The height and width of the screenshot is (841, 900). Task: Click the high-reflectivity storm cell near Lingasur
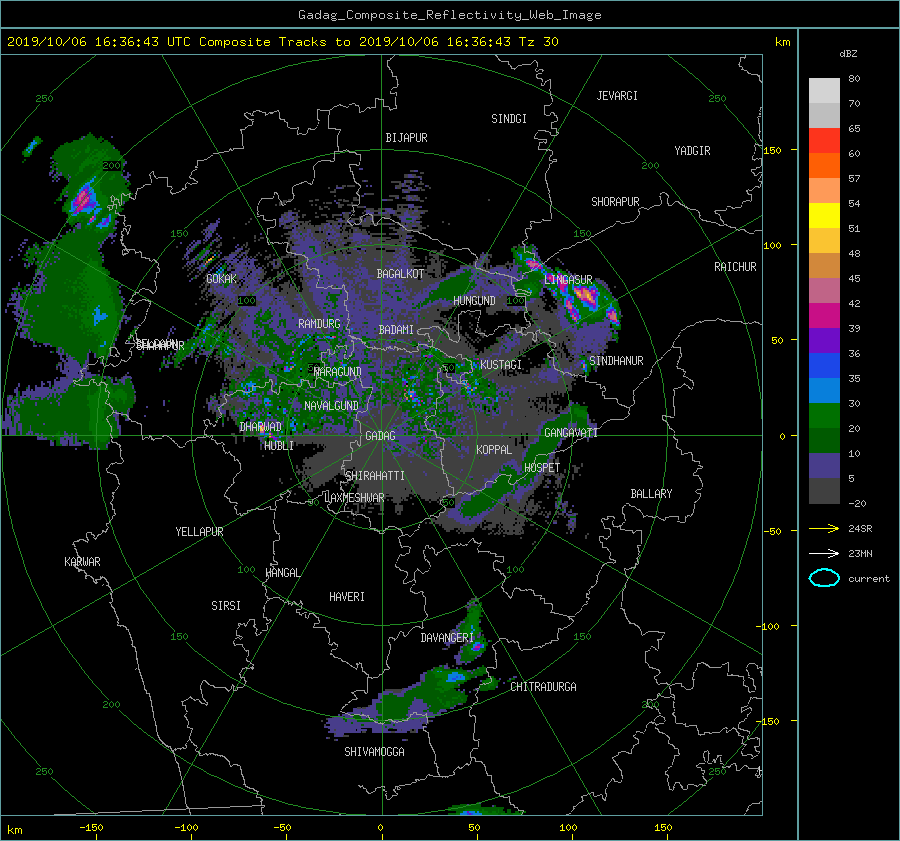[585, 296]
